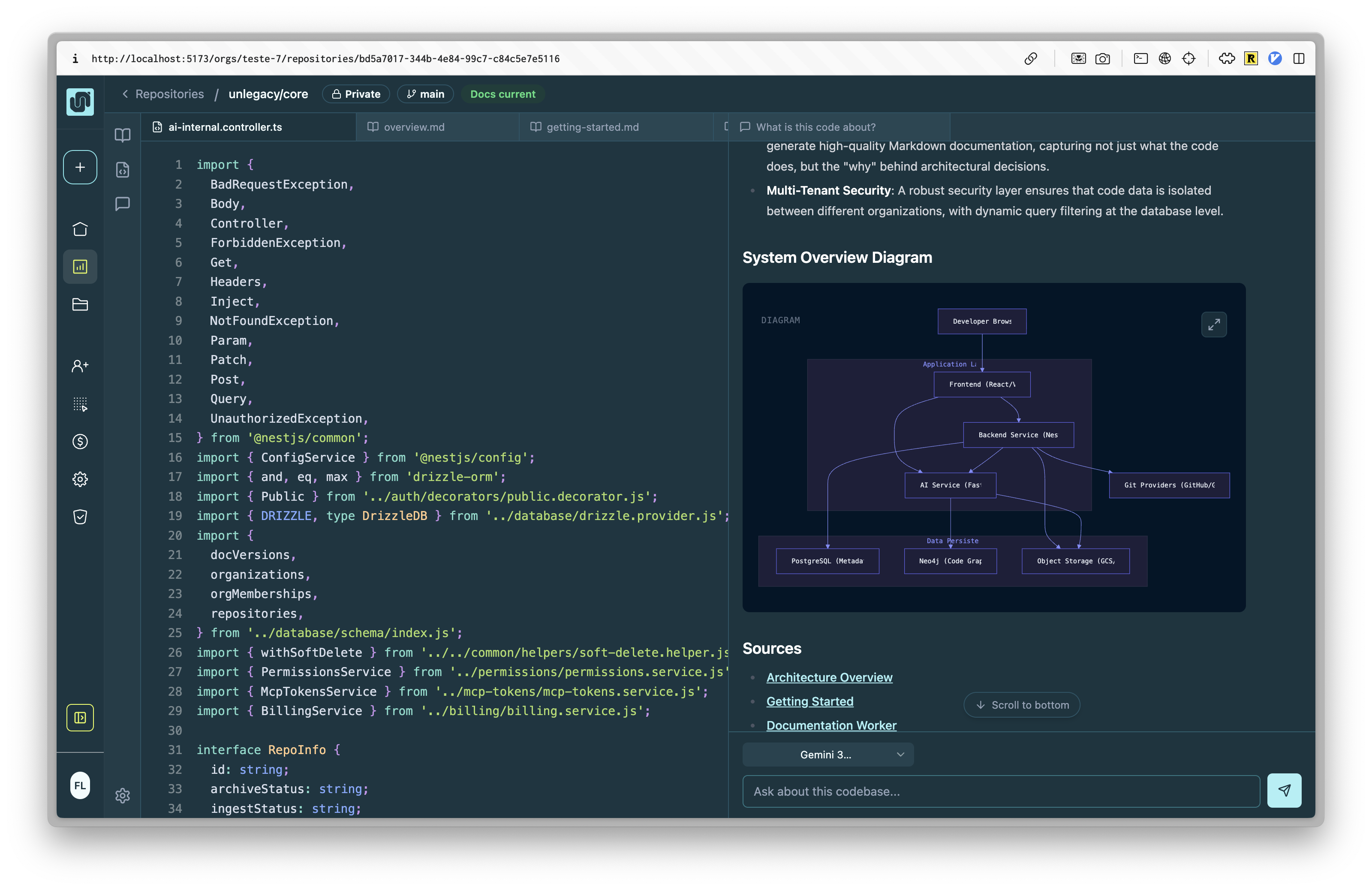This screenshot has height=890, width=1372.
Task: Send the chat message with paper-plane button
Action: [x=1284, y=790]
